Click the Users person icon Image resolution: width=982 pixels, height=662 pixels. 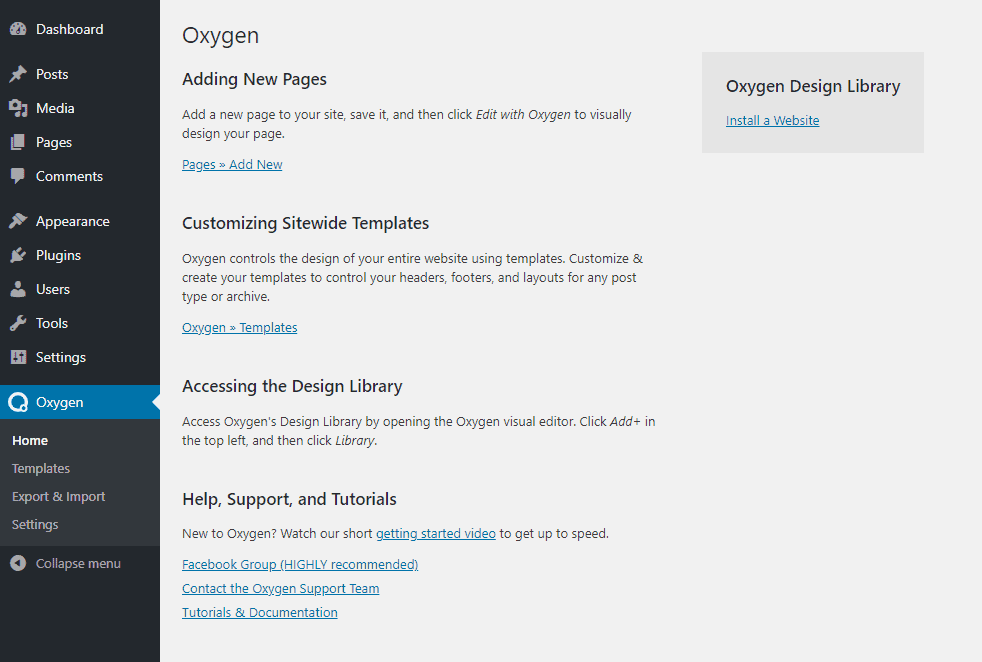click(x=18, y=288)
